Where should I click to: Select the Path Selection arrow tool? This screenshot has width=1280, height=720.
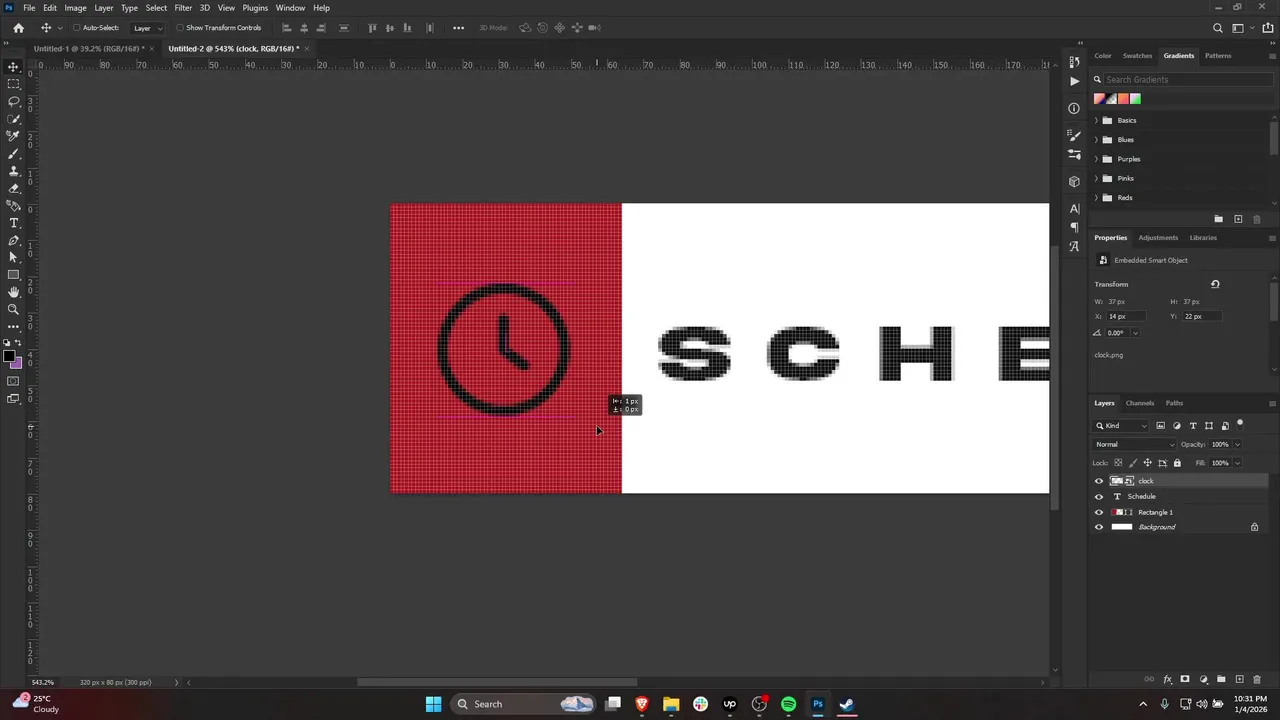tap(13, 258)
